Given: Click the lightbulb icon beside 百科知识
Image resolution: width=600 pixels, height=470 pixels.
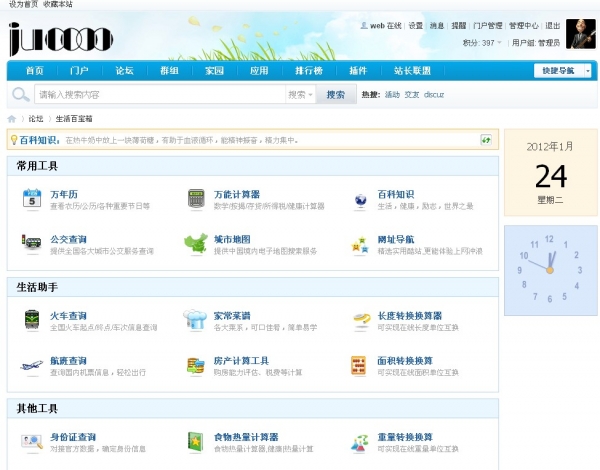Looking at the screenshot, I should 14,140.
